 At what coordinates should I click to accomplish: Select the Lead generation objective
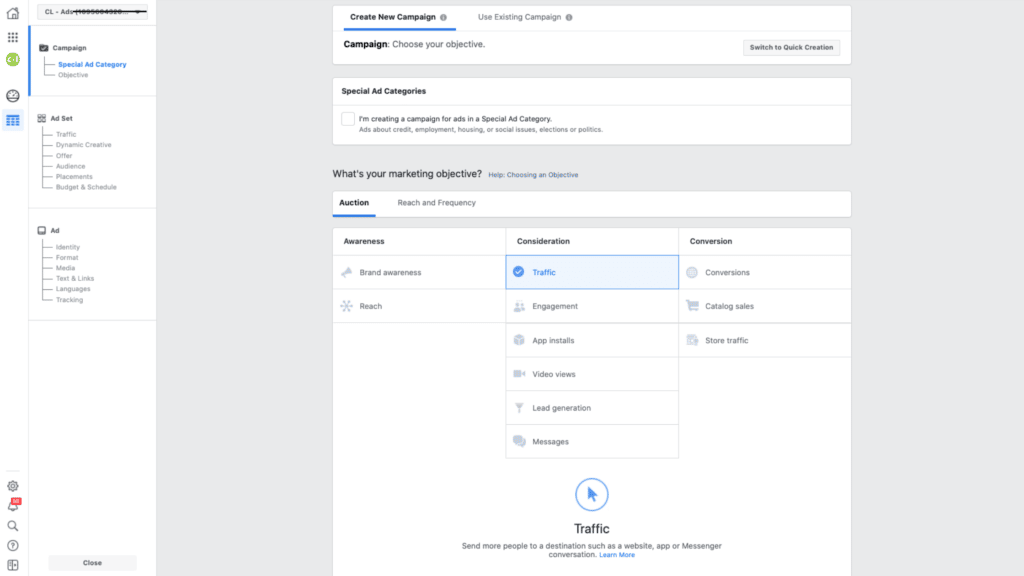561,408
